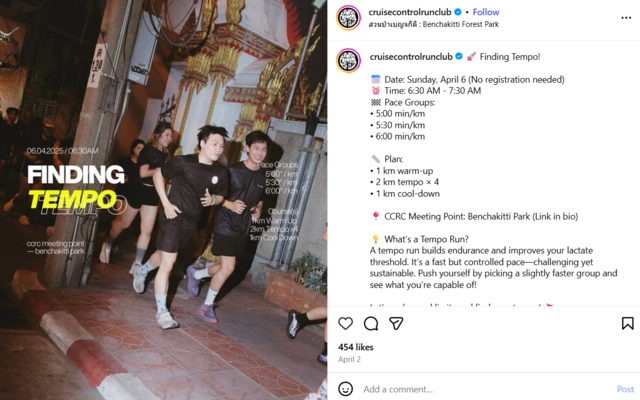640x400 pixels.
Task: Like the post with the heart icon
Action: [345, 324]
